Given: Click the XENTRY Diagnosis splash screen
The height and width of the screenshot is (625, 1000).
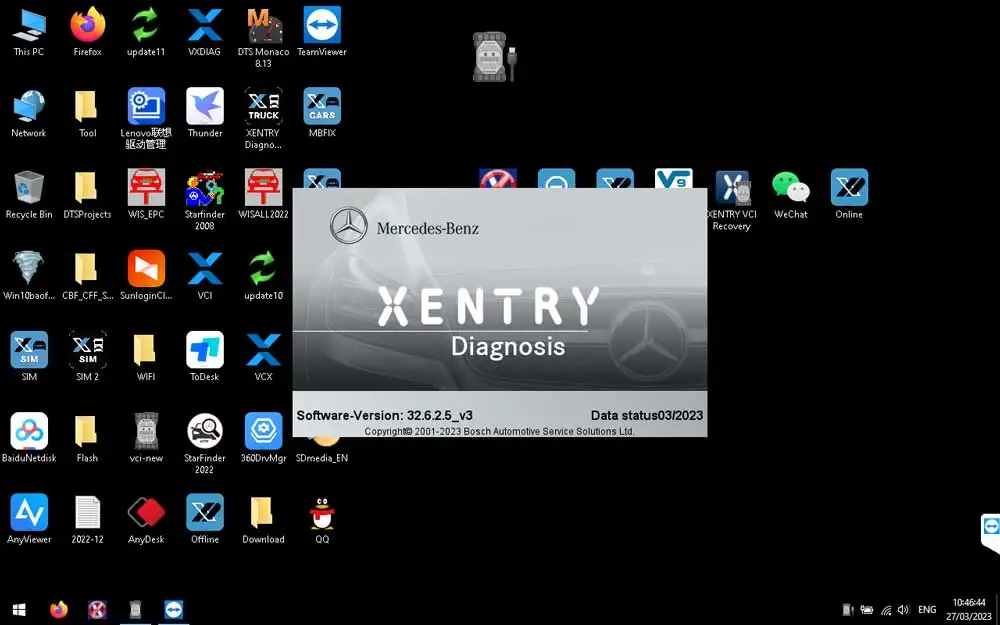Looking at the screenshot, I should click(x=499, y=312).
